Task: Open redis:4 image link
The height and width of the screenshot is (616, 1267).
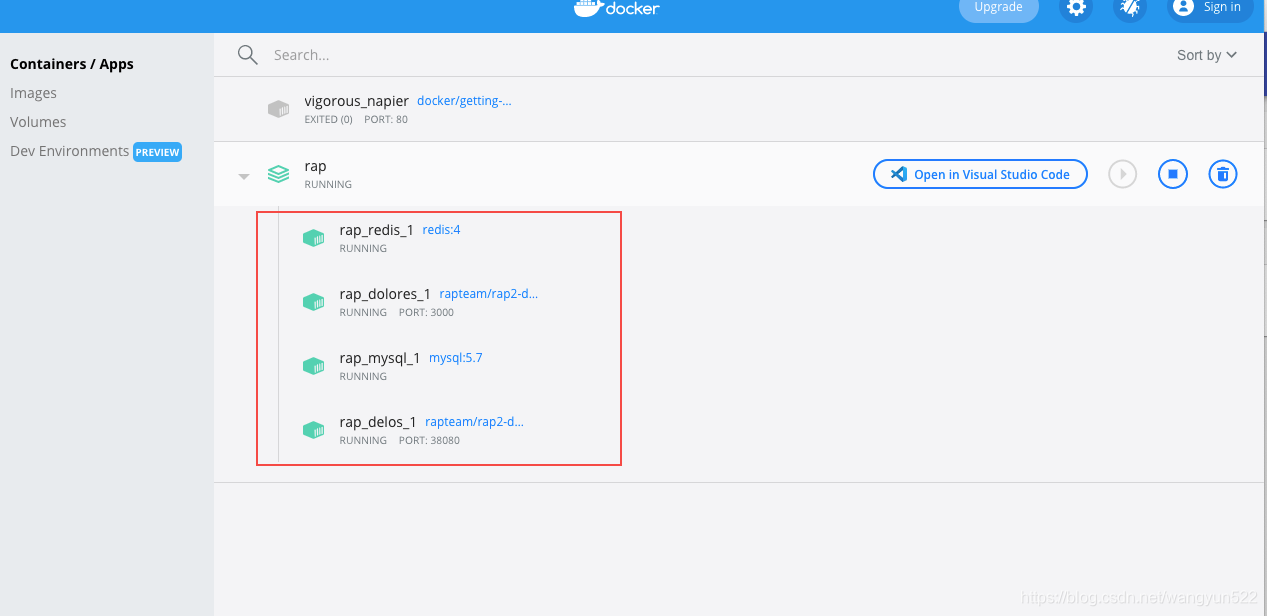Action: (x=441, y=230)
